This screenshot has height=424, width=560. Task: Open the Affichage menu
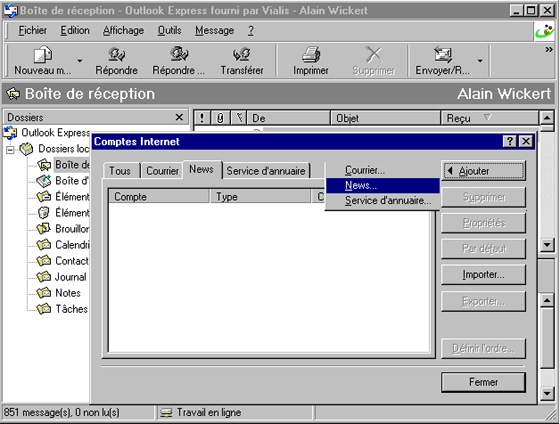pos(124,31)
